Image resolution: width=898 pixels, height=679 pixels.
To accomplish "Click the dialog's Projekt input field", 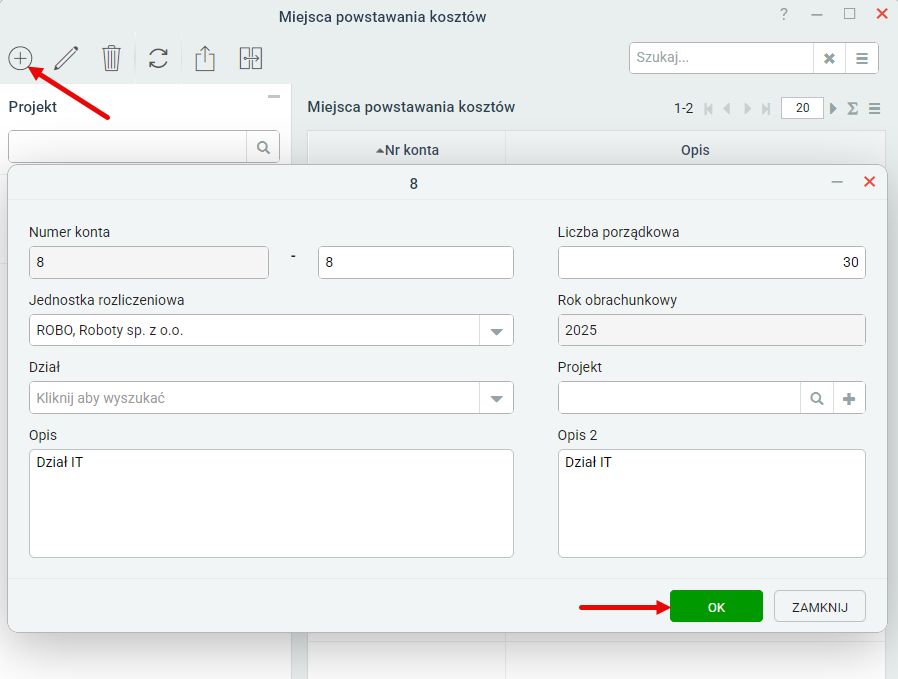I will coord(679,398).
